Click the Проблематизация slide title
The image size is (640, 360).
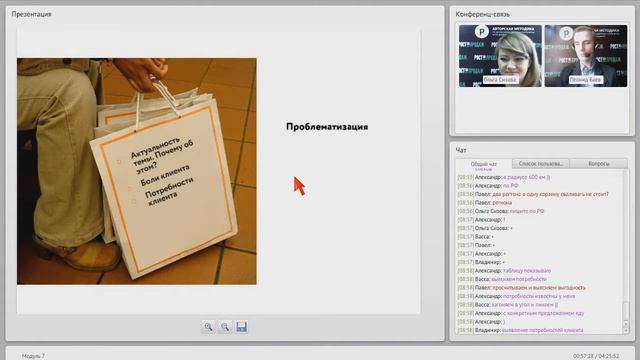point(327,127)
